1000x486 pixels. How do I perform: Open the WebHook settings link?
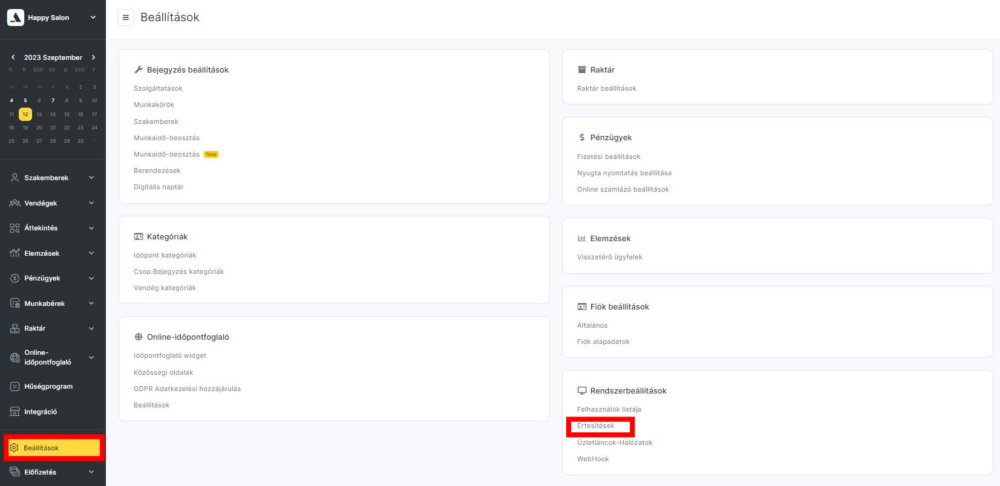click(x=592, y=458)
